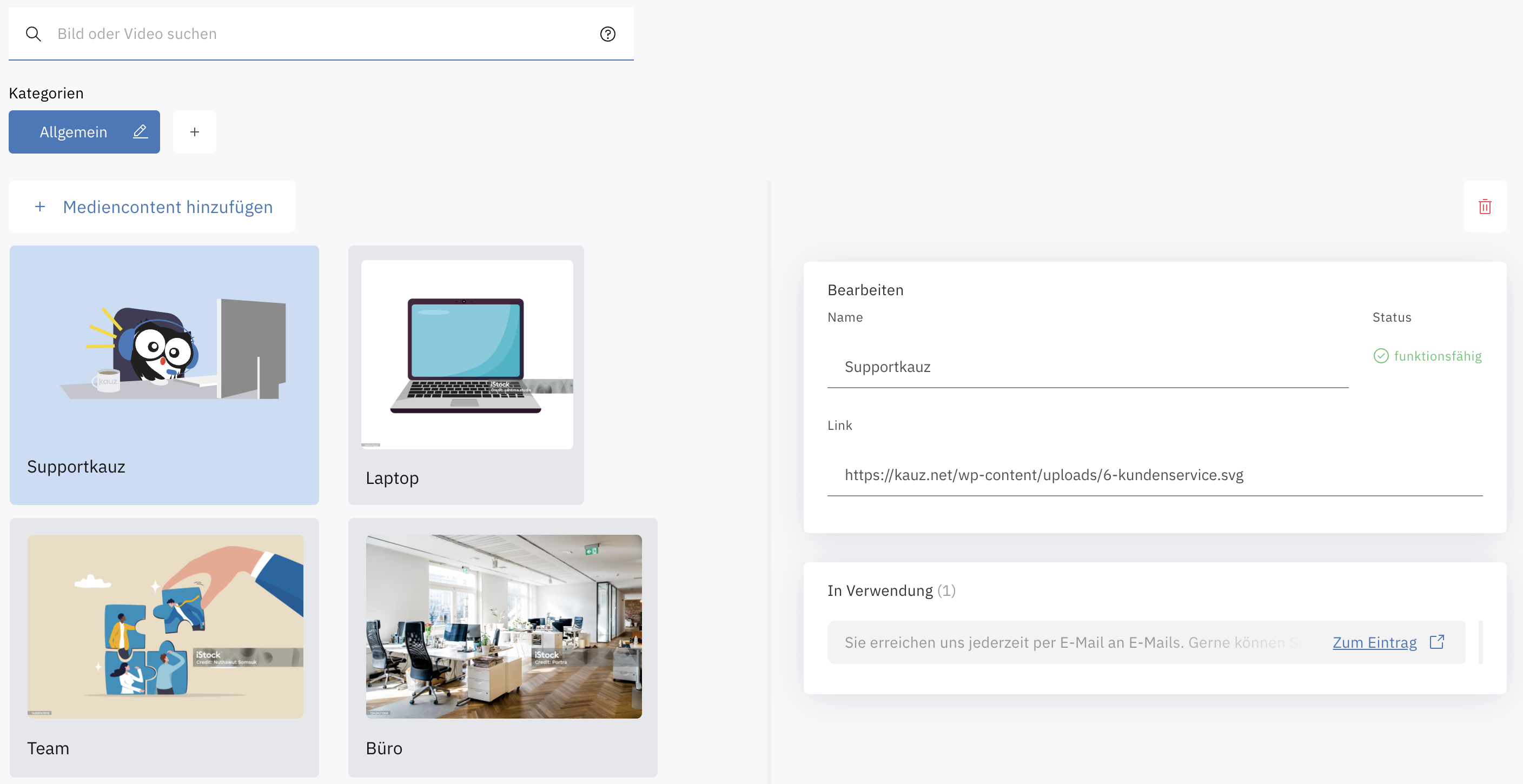Open the search help question mark icon
Screen dimensions: 1523x784
click(x=608, y=34)
